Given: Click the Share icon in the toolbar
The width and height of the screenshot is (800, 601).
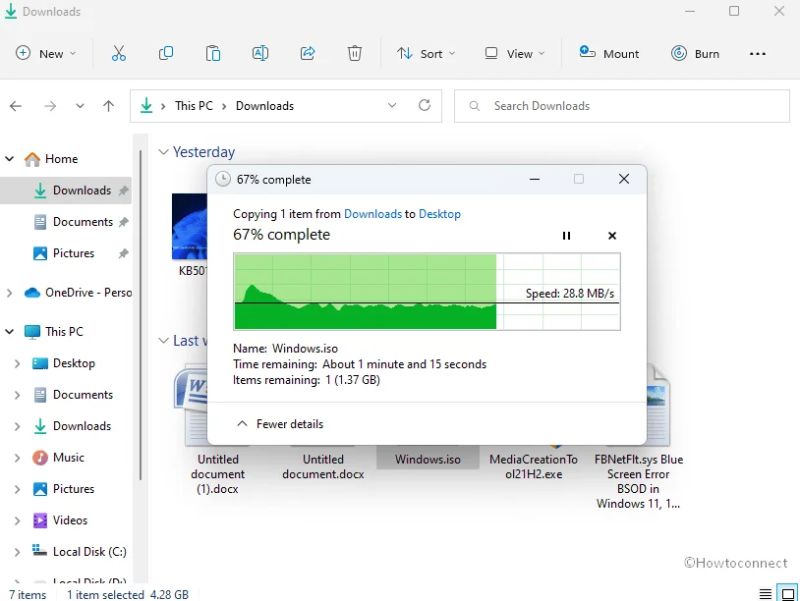Looking at the screenshot, I should [308, 53].
